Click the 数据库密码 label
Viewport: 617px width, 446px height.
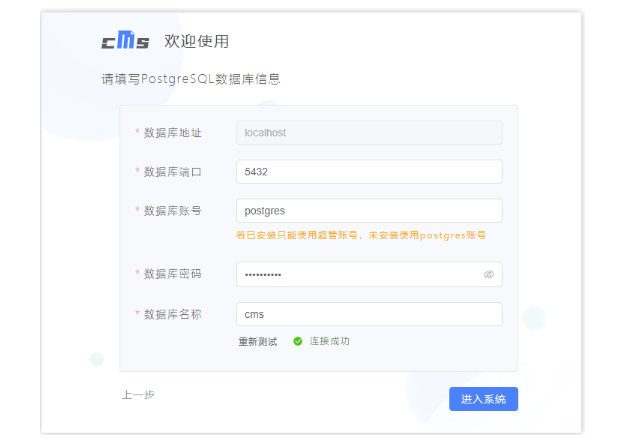tap(172, 274)
